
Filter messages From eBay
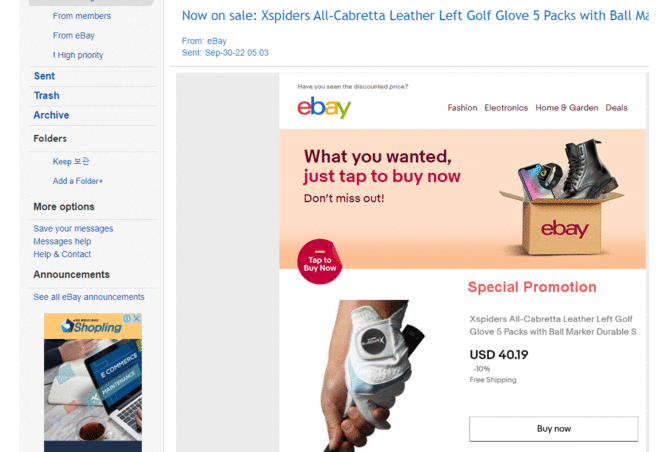coord(74,36)
